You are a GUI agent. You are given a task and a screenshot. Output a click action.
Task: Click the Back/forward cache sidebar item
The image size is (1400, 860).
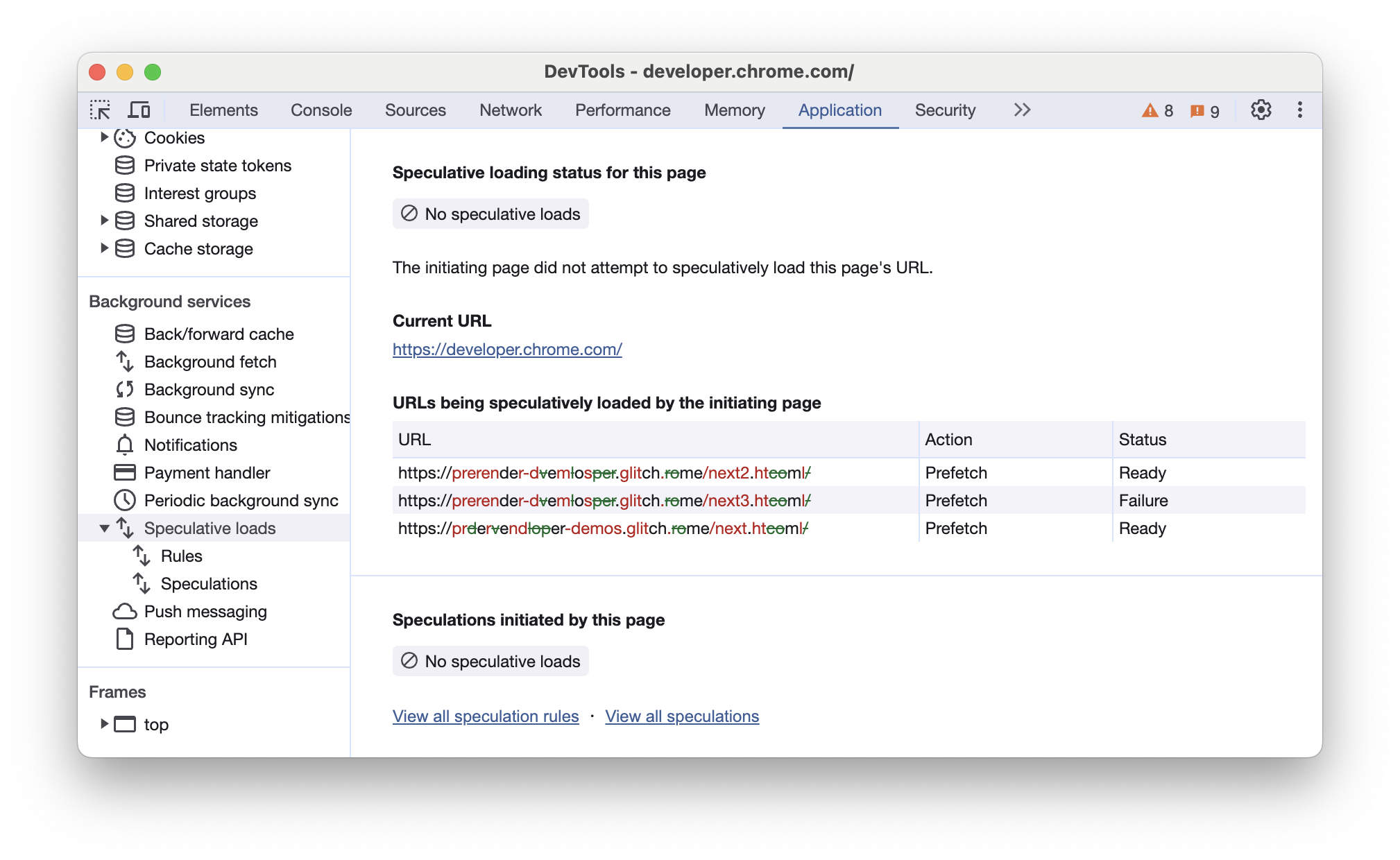(219, 333)
